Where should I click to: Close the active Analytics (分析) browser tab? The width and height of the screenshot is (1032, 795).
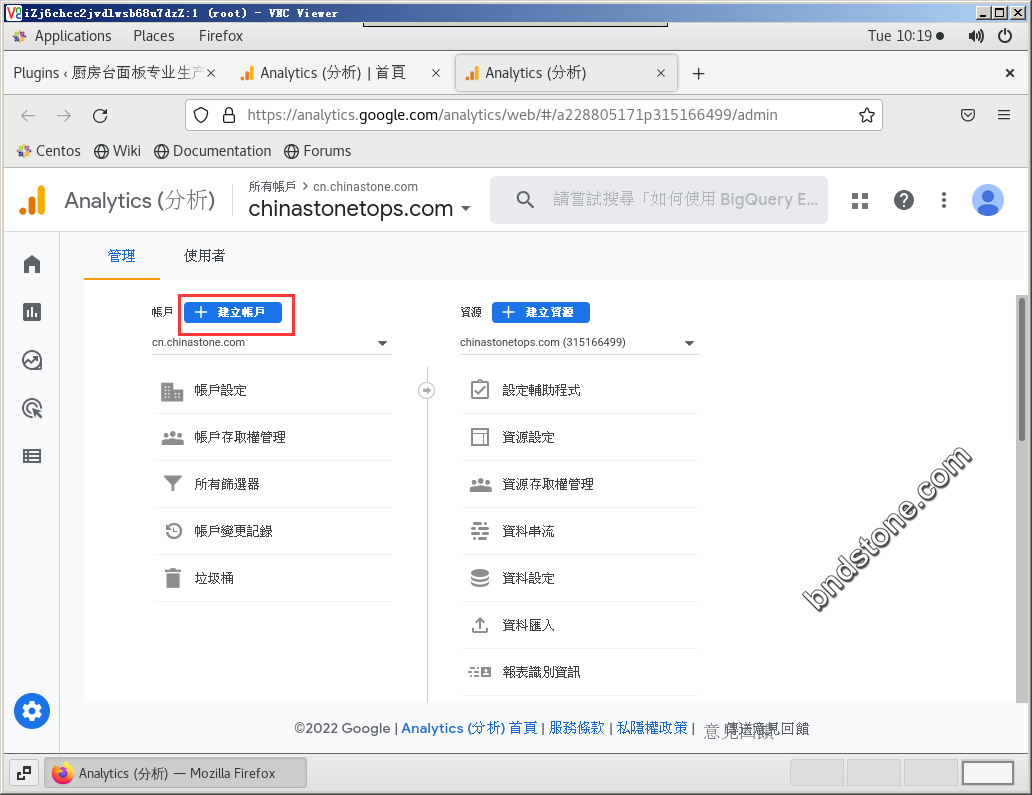click(x=661, y=74)
